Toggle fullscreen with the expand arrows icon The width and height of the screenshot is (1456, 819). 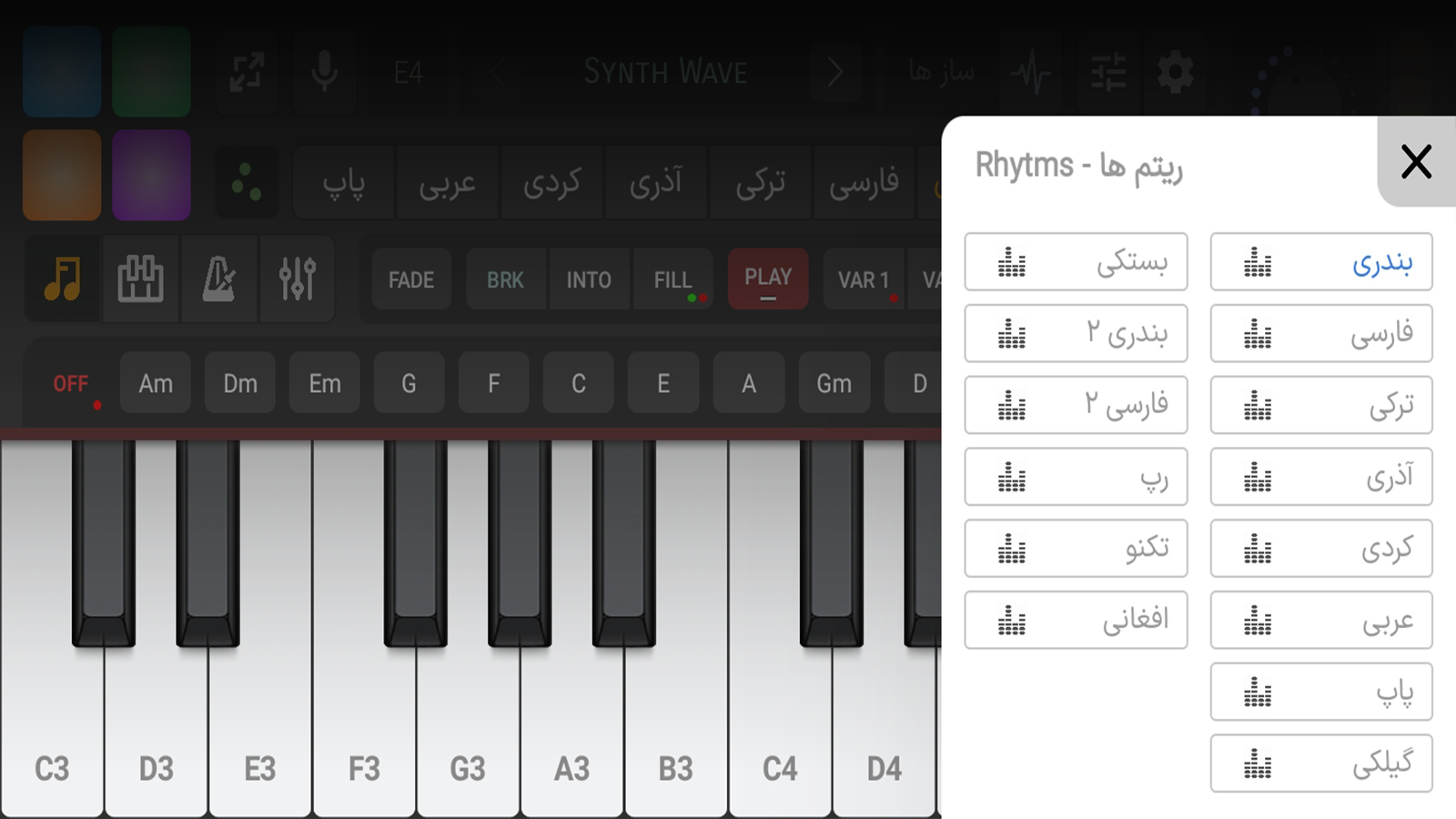pos(247,72)
